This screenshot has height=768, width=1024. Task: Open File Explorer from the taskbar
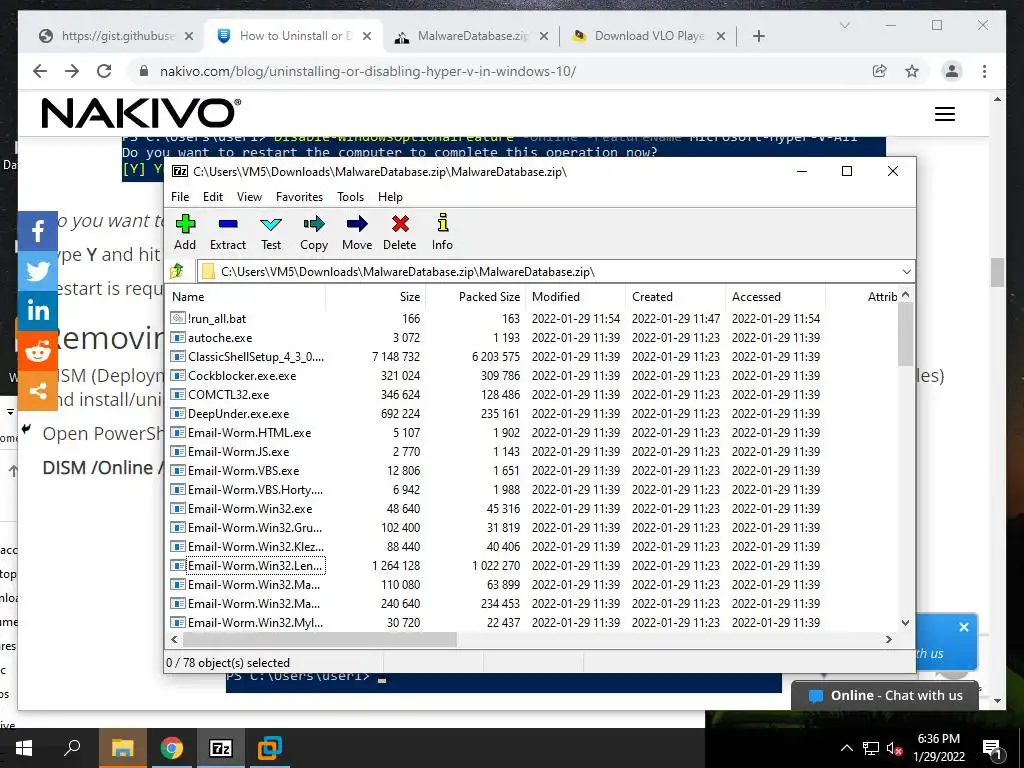click(122, 748)
